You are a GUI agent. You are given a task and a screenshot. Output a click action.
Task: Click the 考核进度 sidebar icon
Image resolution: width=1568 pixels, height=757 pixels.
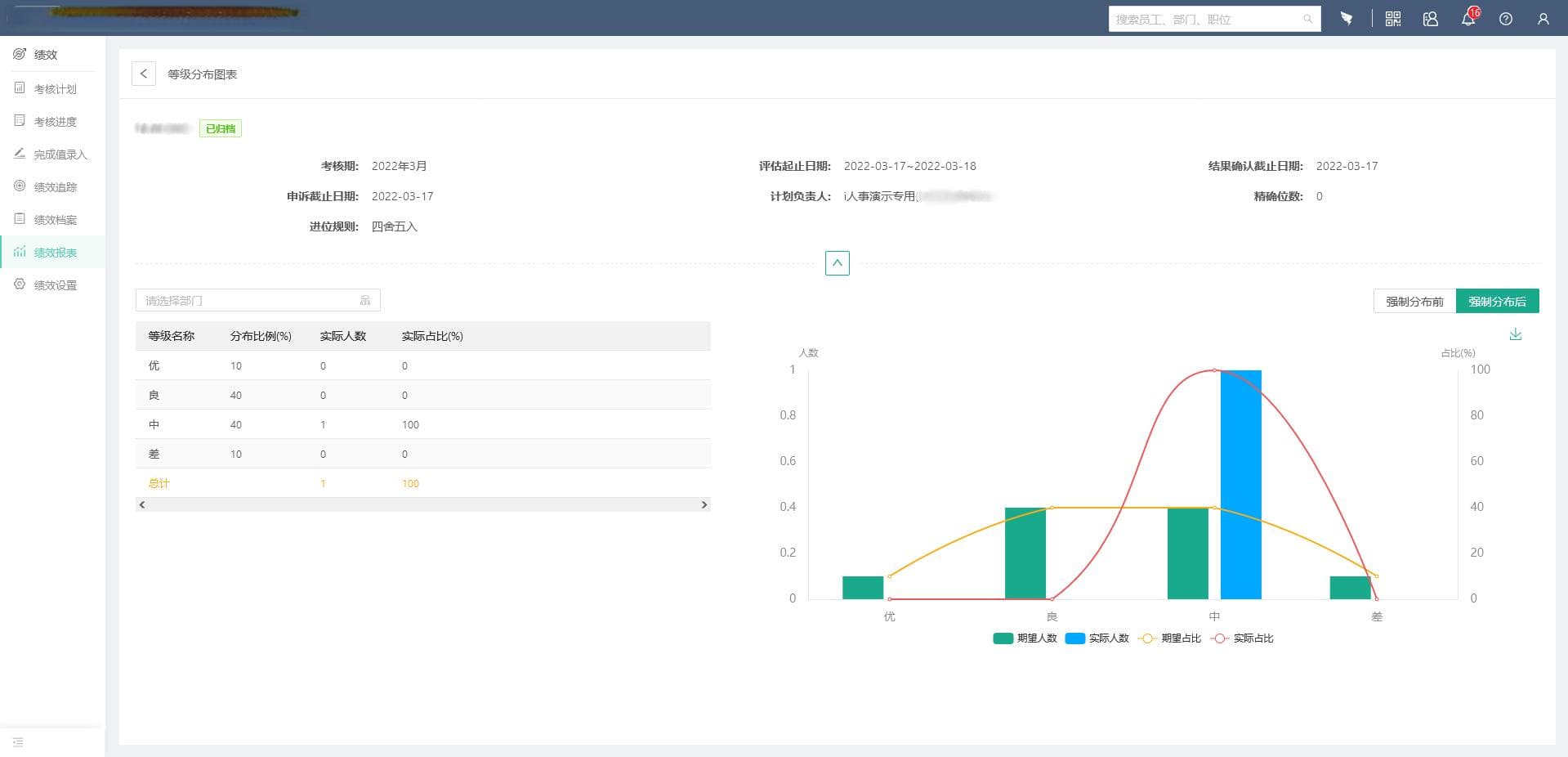(x=20, y=120)
